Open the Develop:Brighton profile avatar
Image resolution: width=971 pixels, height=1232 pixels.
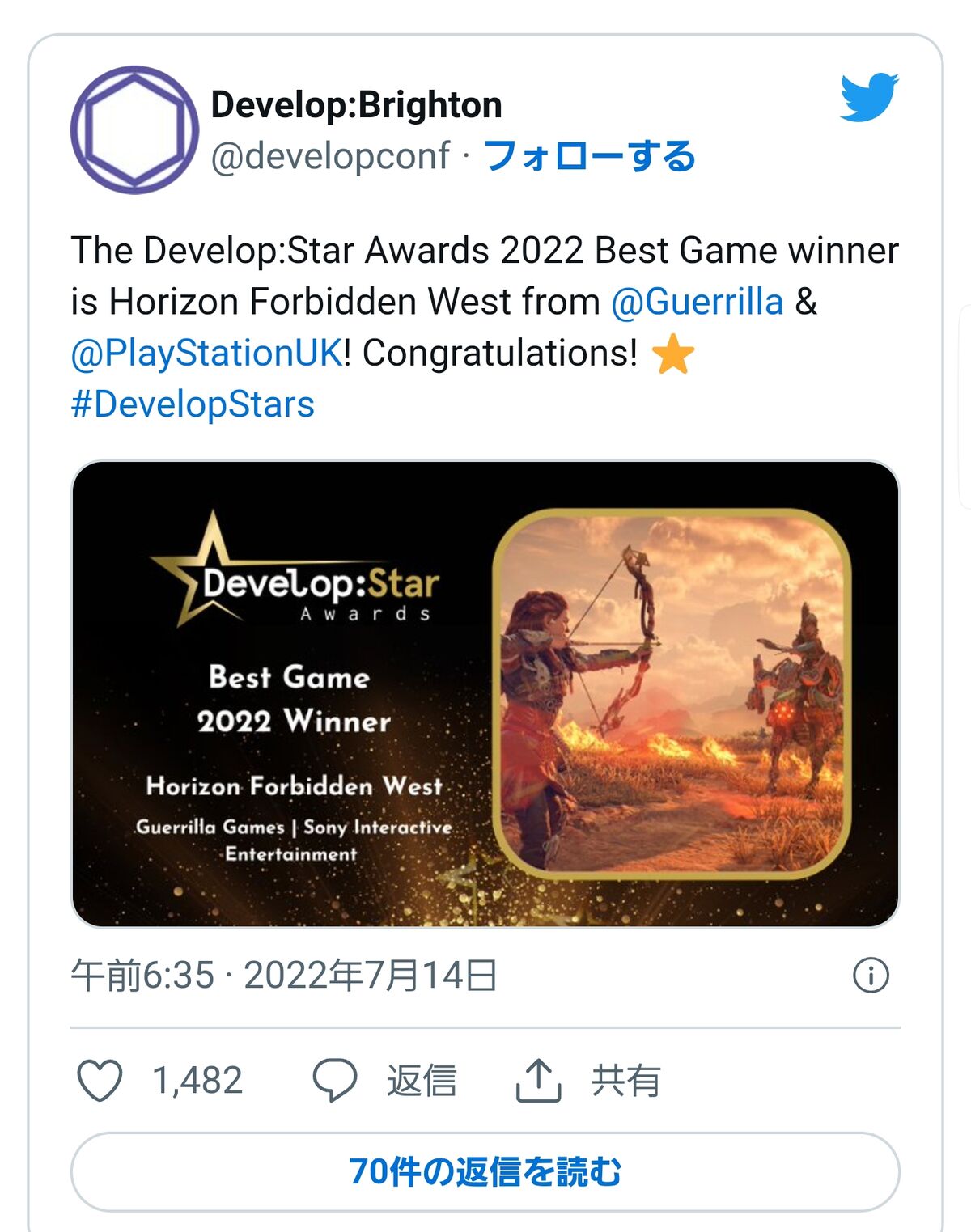click(134, 129)
